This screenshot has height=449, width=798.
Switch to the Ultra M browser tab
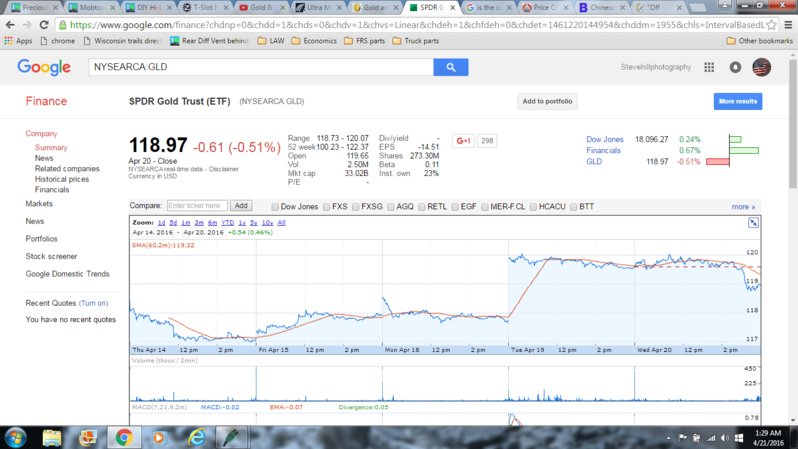(318, 8)
